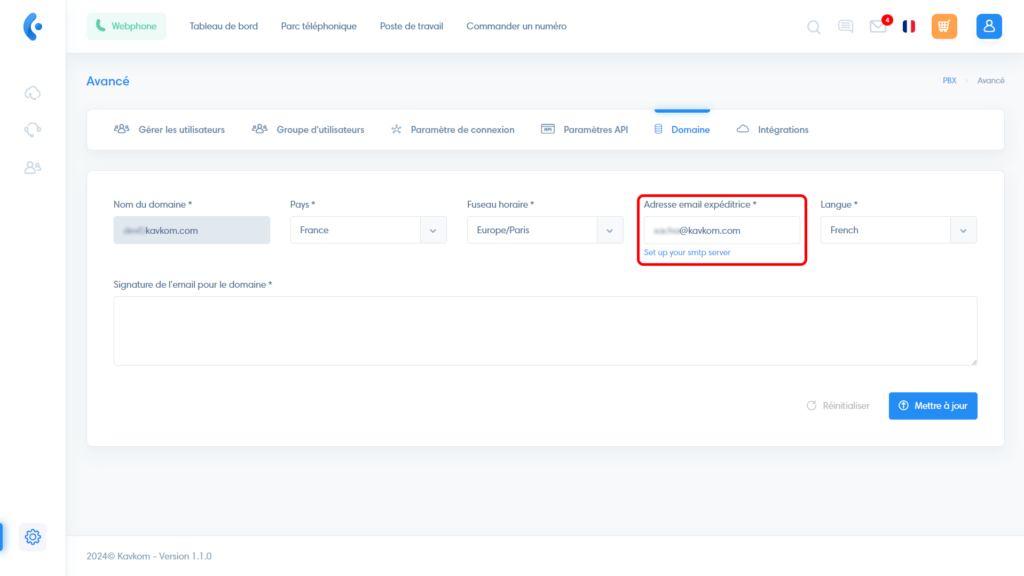Click inside the email signature text area

(x=545, y=330)
